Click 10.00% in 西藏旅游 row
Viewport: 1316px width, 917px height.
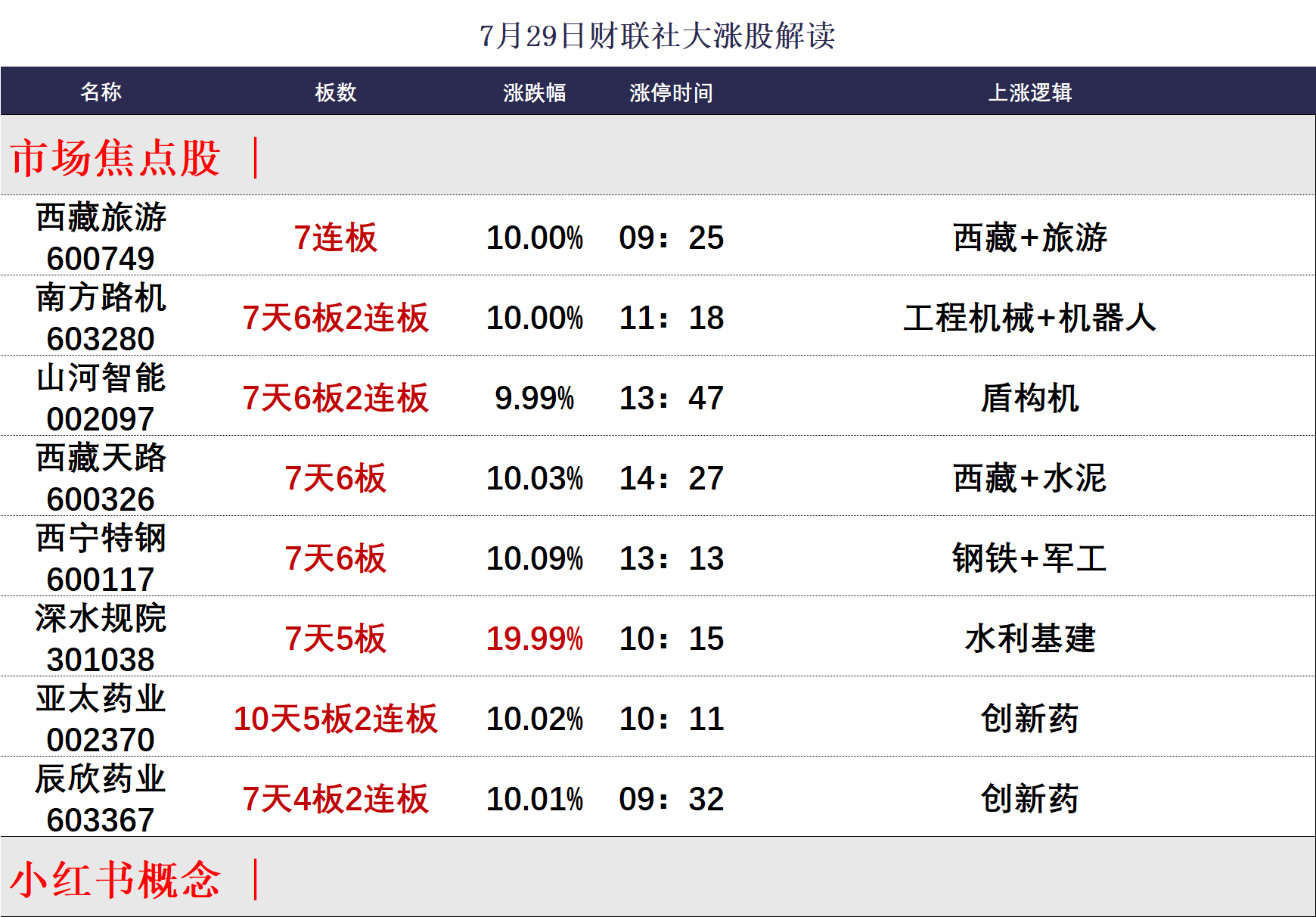click(535, 238)
